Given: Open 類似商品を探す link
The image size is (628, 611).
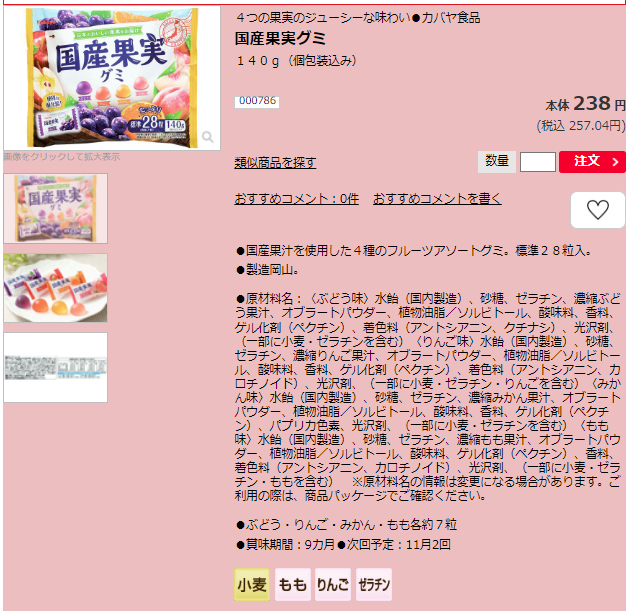Looking at the screenshot, I should pos(275,163).
